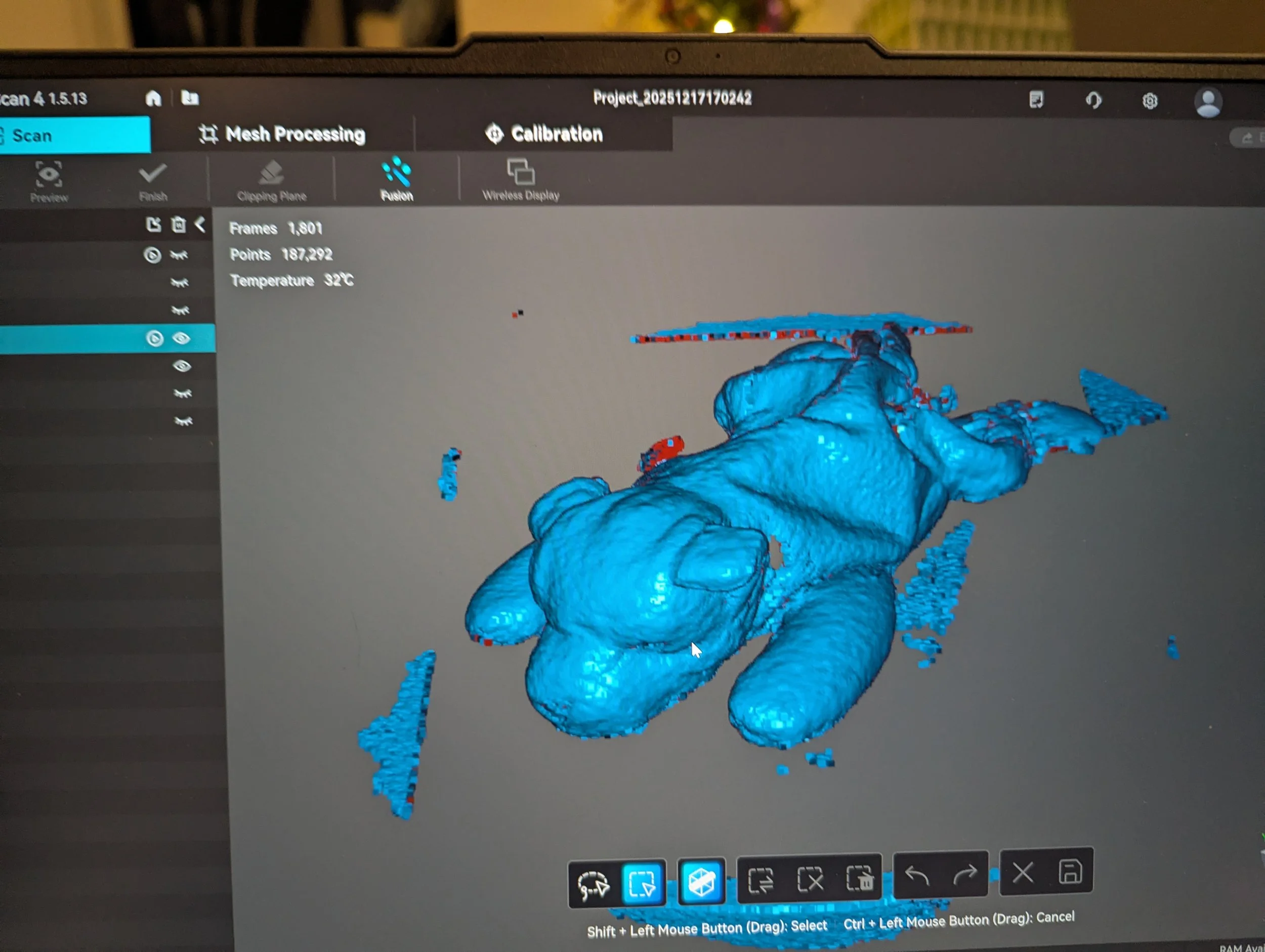Screen dimensions: 1265x952
Task: Click the deselect all icon
Action: point(810,879)
